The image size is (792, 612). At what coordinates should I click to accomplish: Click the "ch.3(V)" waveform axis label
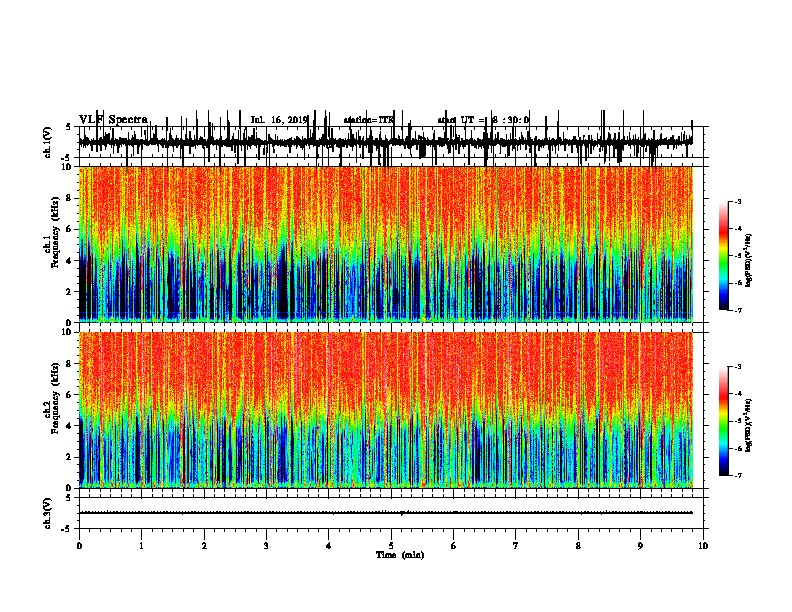[48, 513]
